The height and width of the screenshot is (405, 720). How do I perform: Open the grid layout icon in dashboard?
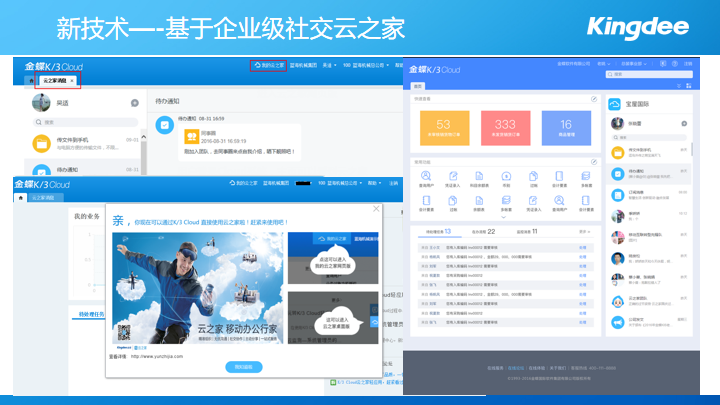688,86
